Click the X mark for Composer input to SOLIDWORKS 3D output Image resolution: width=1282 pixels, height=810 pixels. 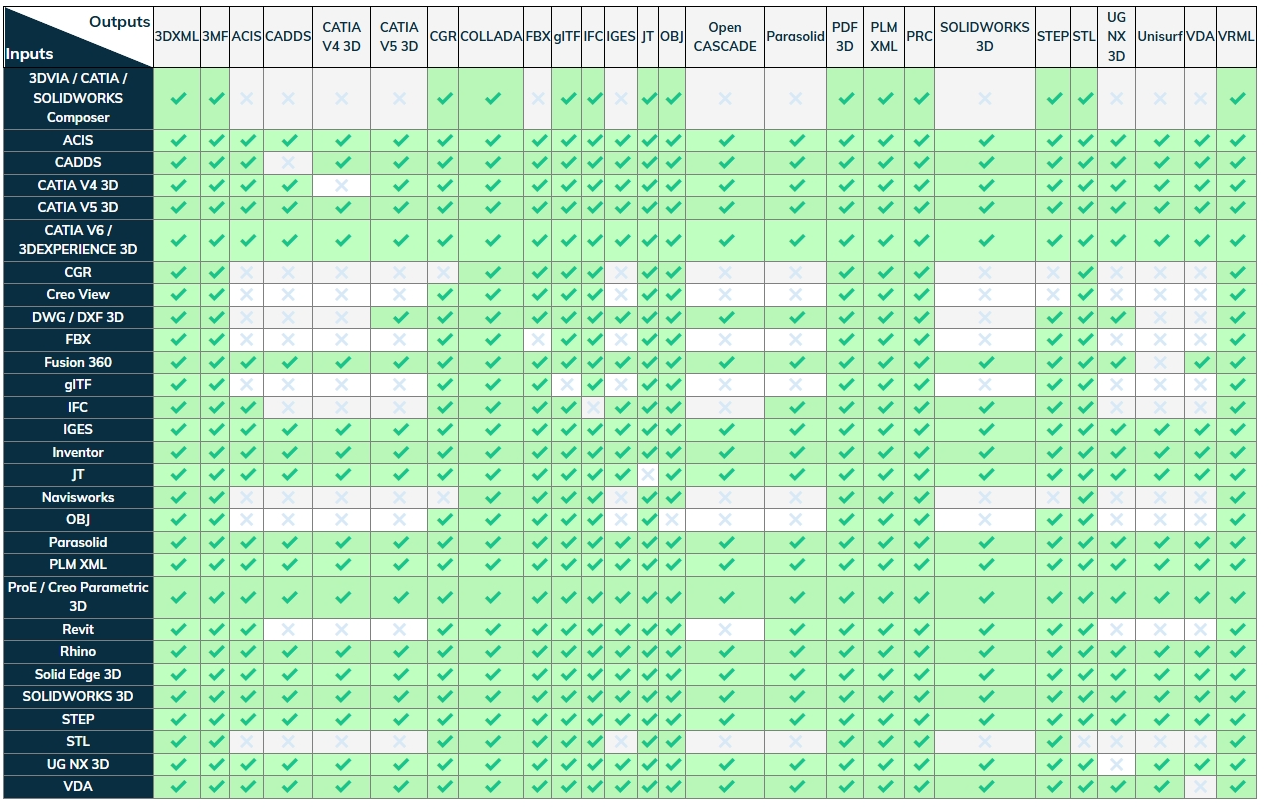pyautogui.click(x=985, y=98)
